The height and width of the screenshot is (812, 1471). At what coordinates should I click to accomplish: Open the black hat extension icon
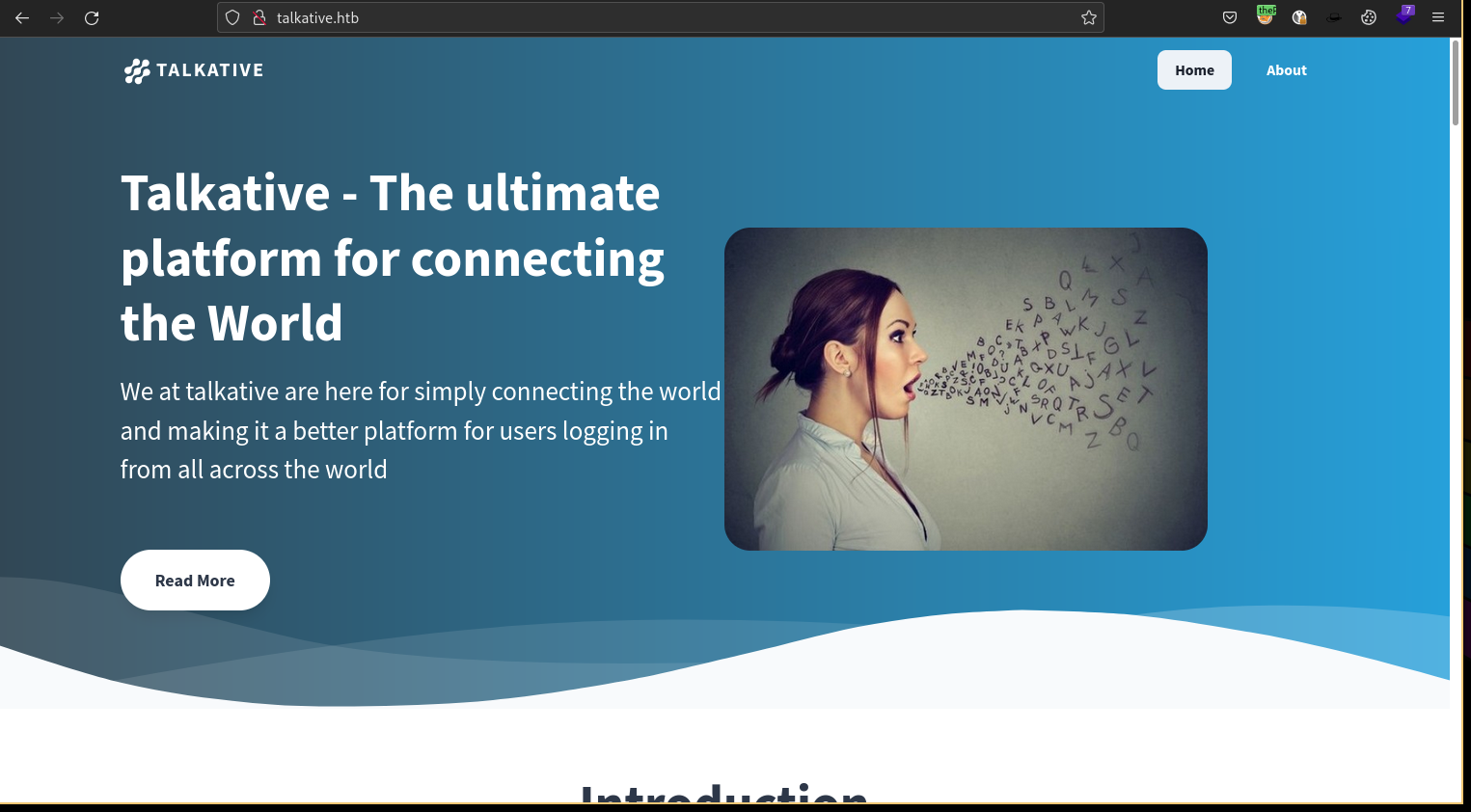pyautogui.click(x=1334, y=17)
